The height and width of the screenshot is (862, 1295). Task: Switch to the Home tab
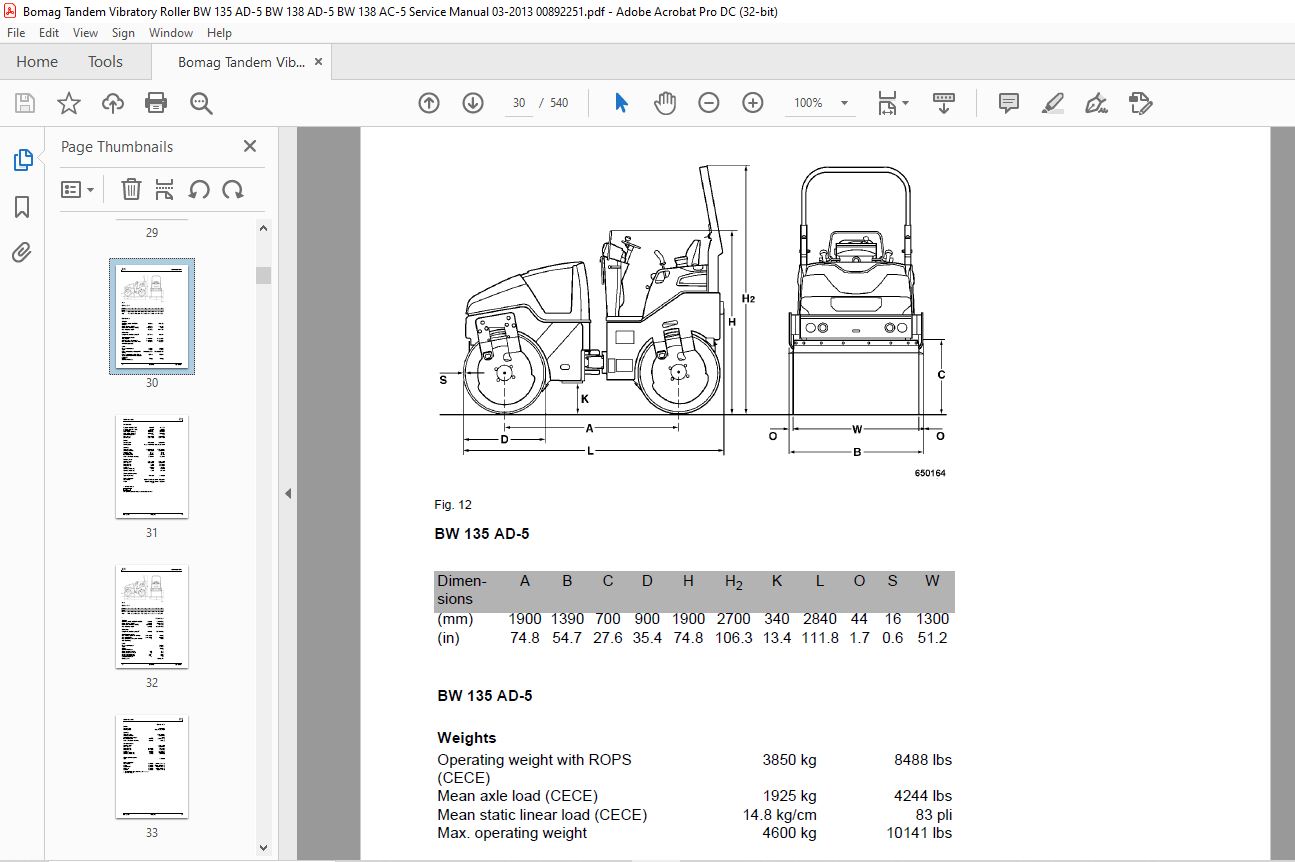coord(37,62)
